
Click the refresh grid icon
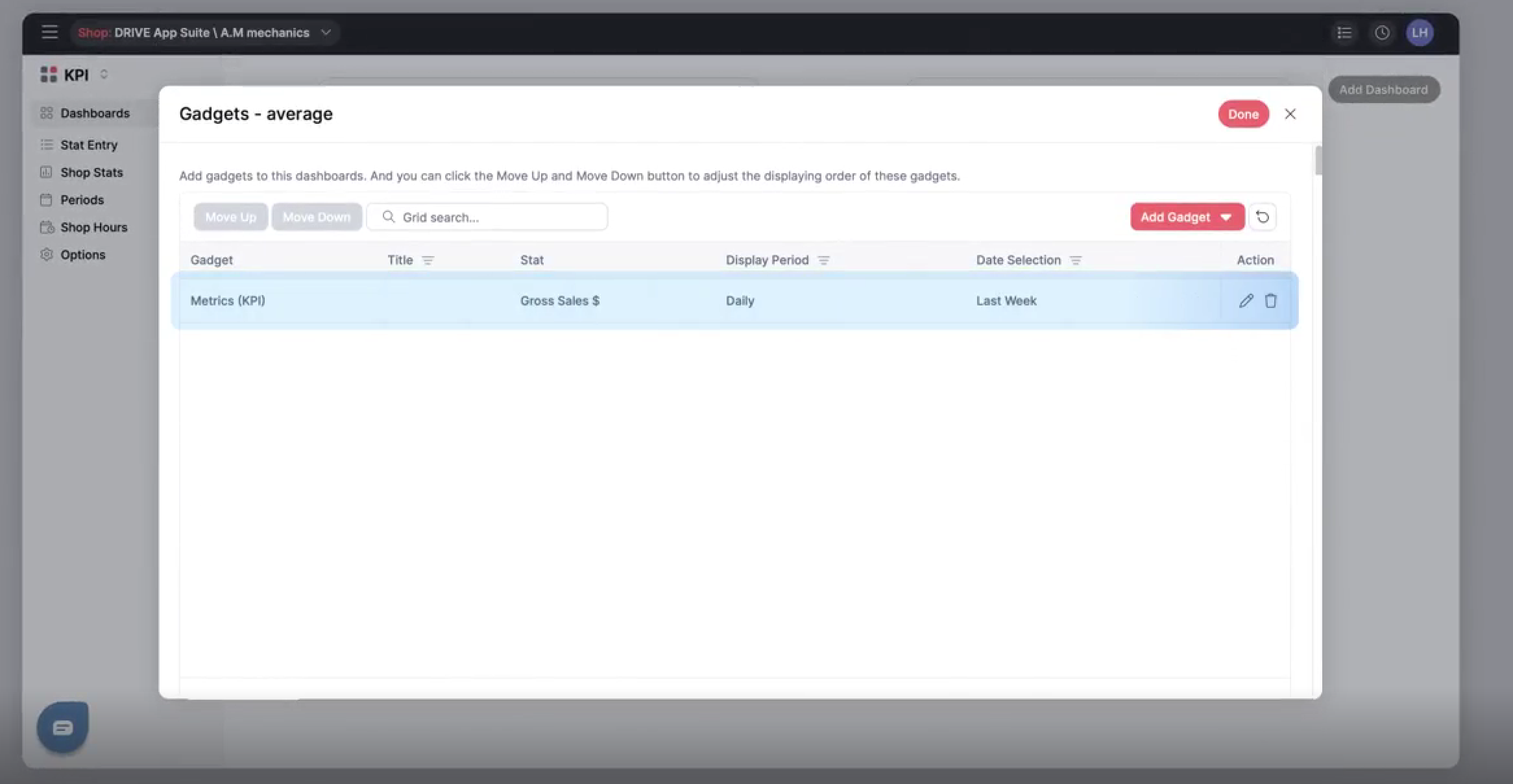tap(1263, 217)
